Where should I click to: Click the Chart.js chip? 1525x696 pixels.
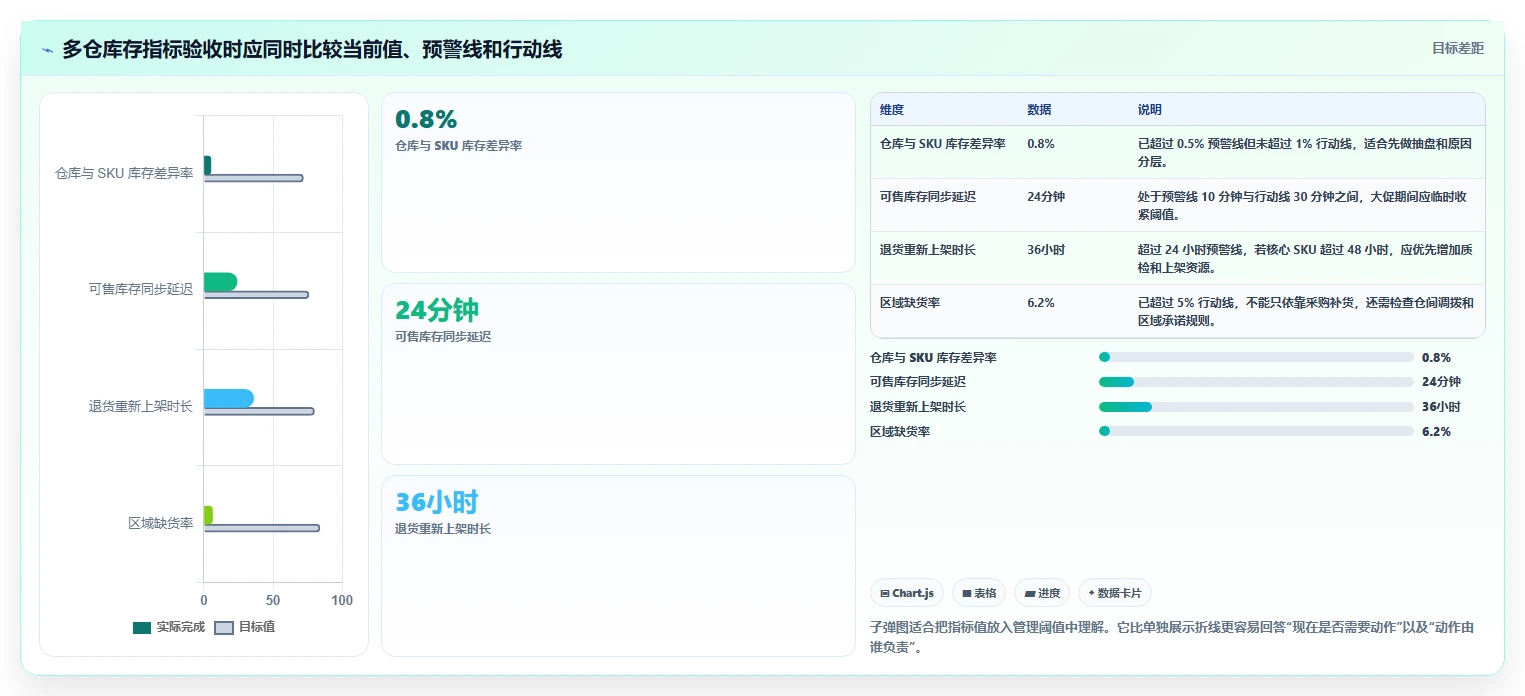907,593
